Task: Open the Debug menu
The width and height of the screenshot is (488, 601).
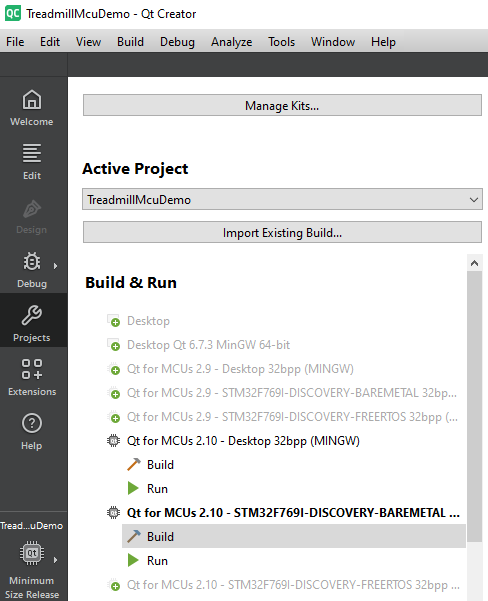Action: [177, 42]
